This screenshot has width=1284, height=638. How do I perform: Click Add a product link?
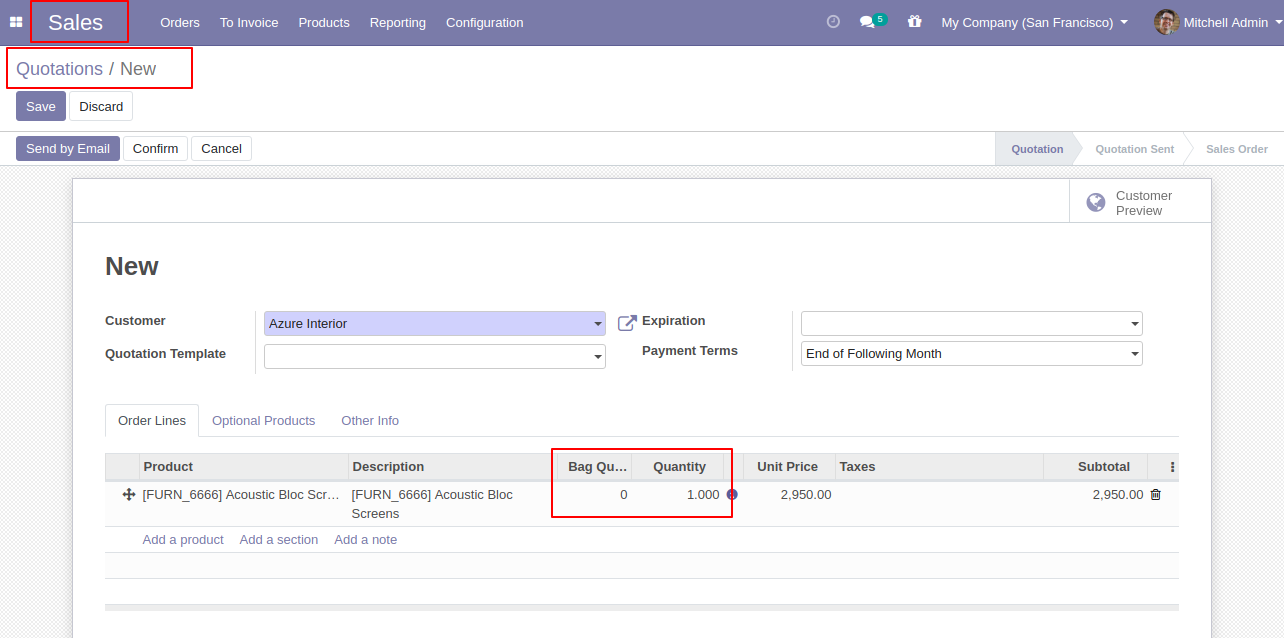[183, 540]
